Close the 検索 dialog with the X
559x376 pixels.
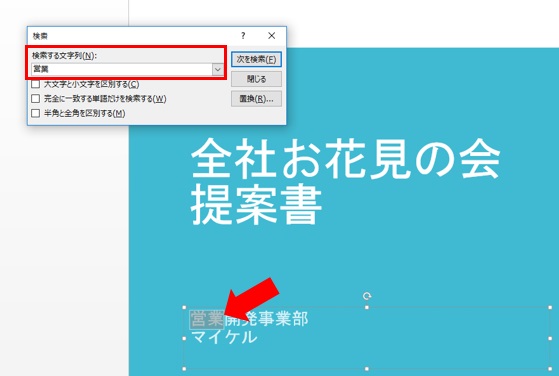coord(271,36)
